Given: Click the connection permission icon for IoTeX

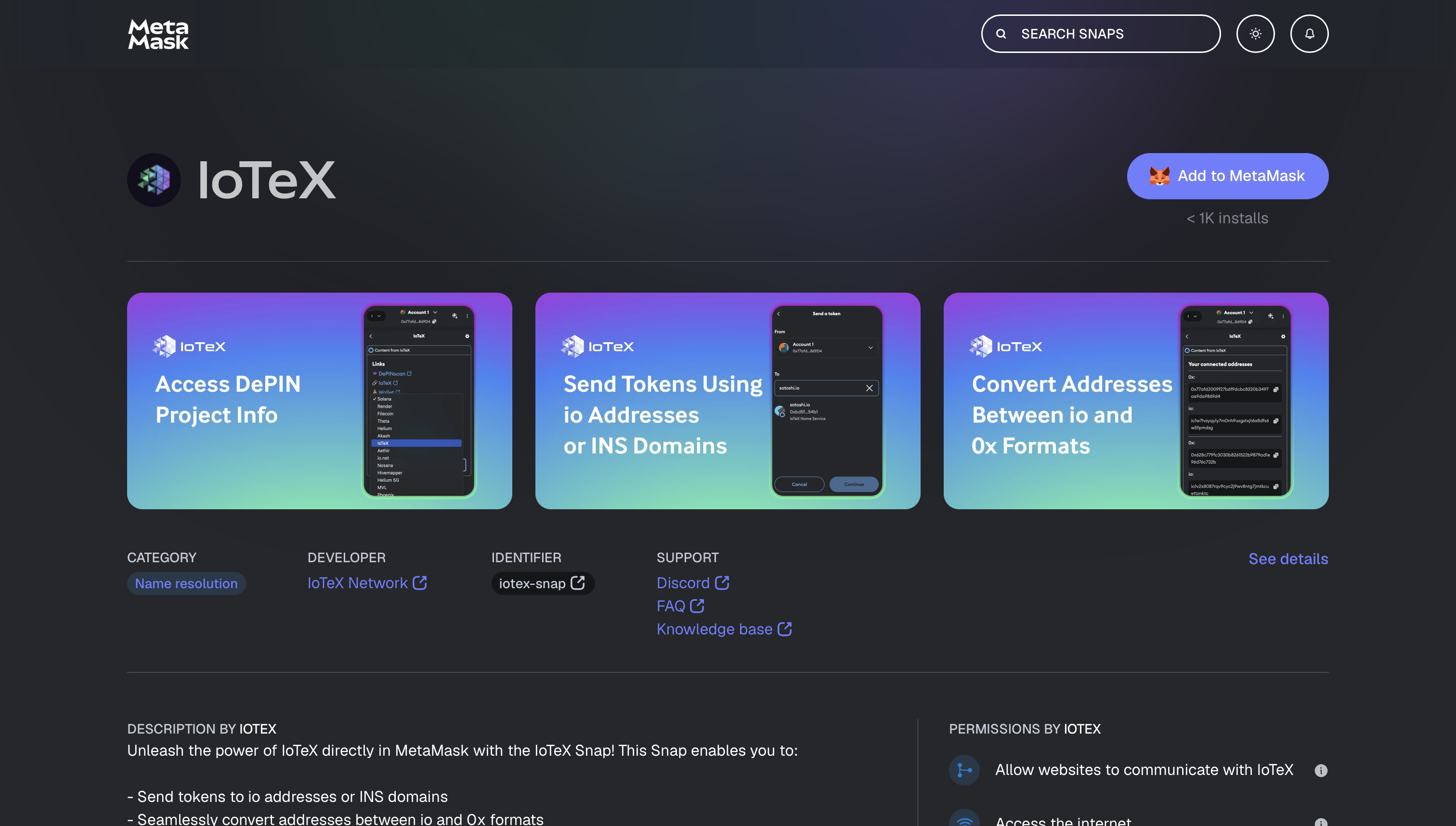Looking at the screenshot, I should coord(964,770).
